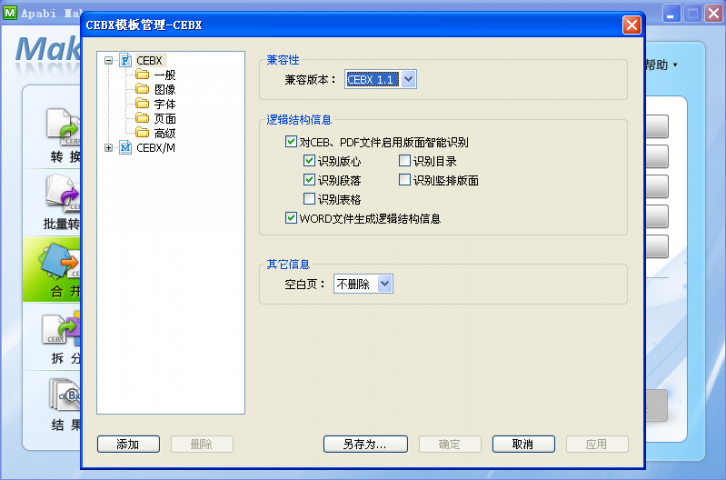Open the 拆分 split icon
726x480 pixels.
click(58, 329)
